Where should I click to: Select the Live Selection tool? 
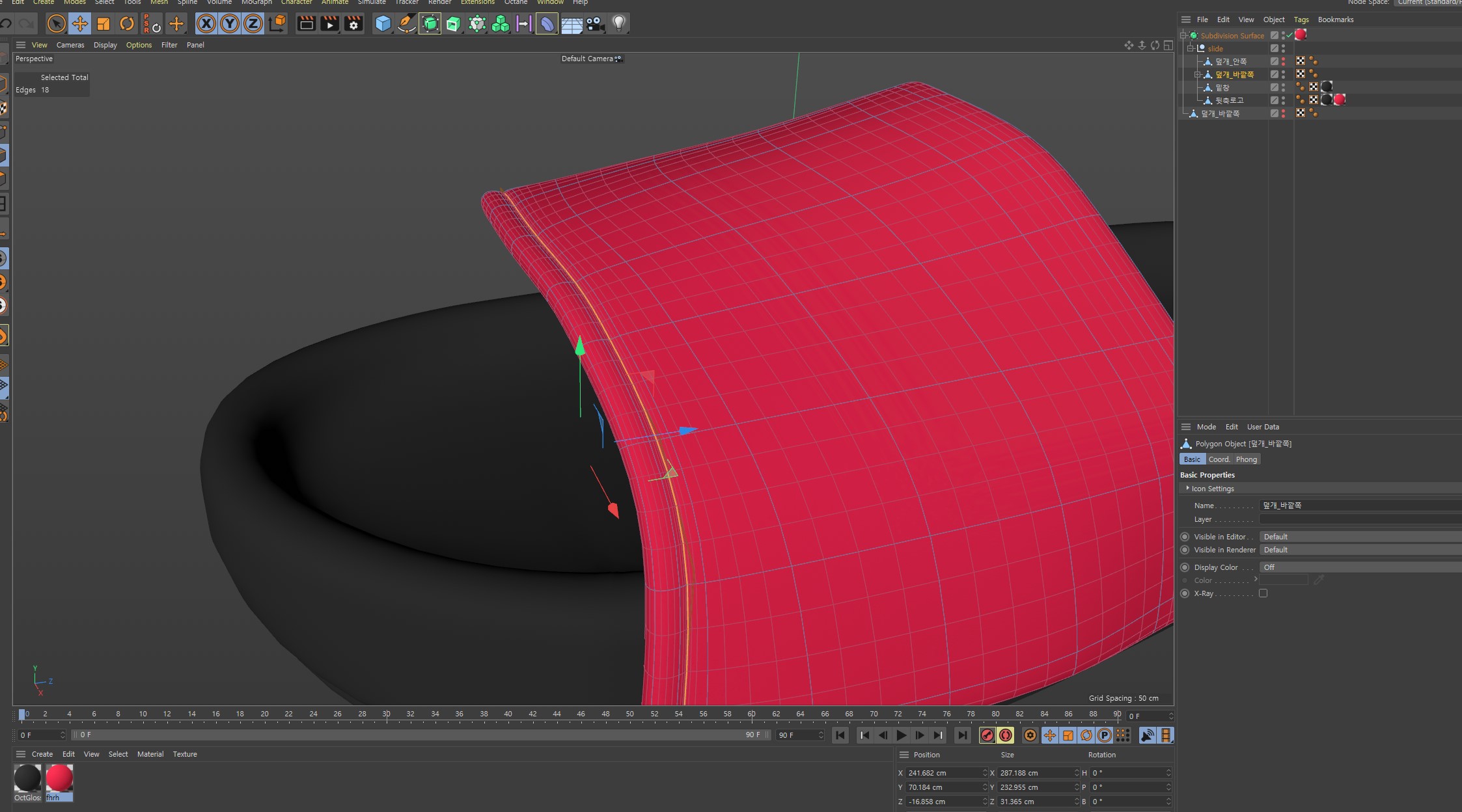[x=57, y=24]
